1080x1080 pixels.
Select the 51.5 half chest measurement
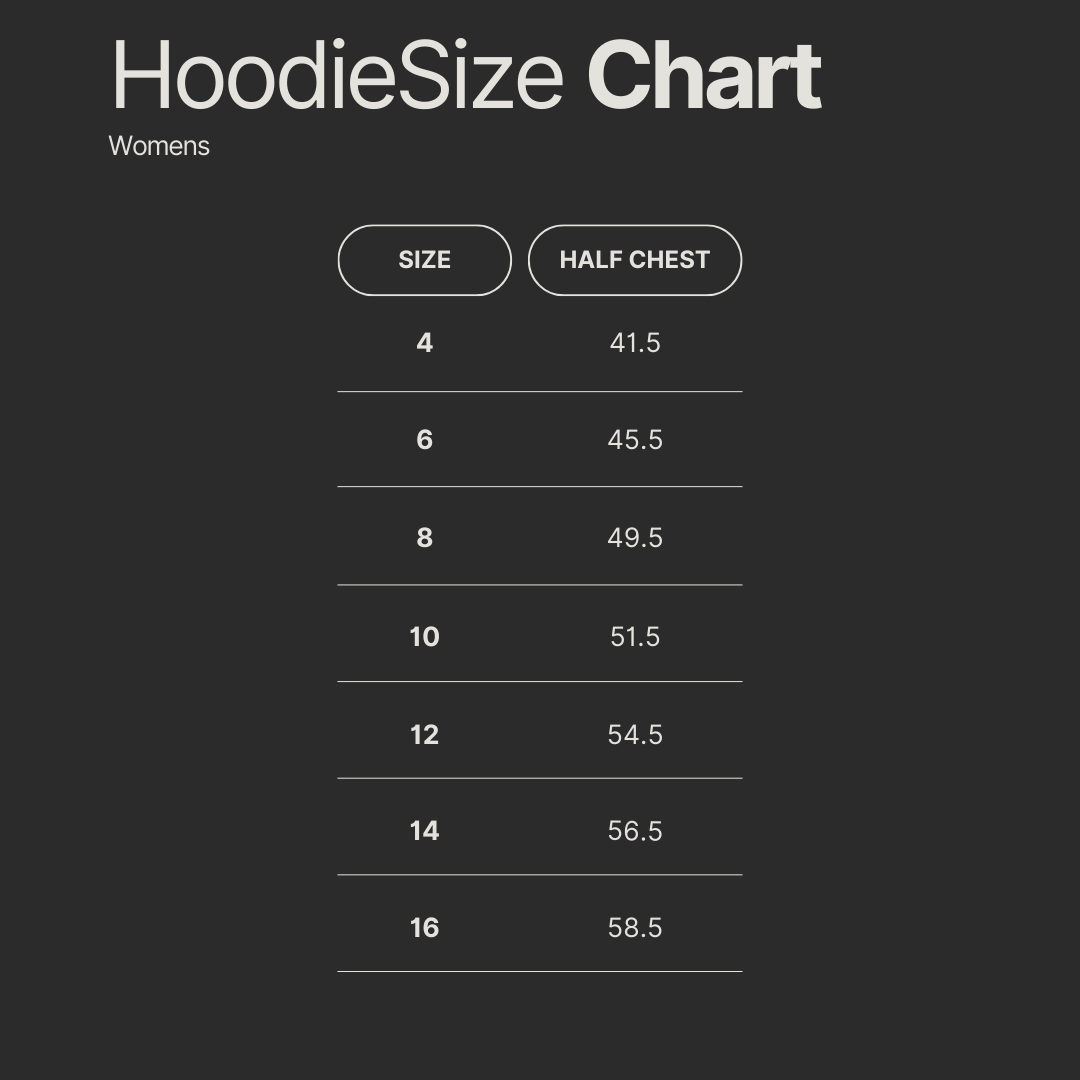click(635, 637)
